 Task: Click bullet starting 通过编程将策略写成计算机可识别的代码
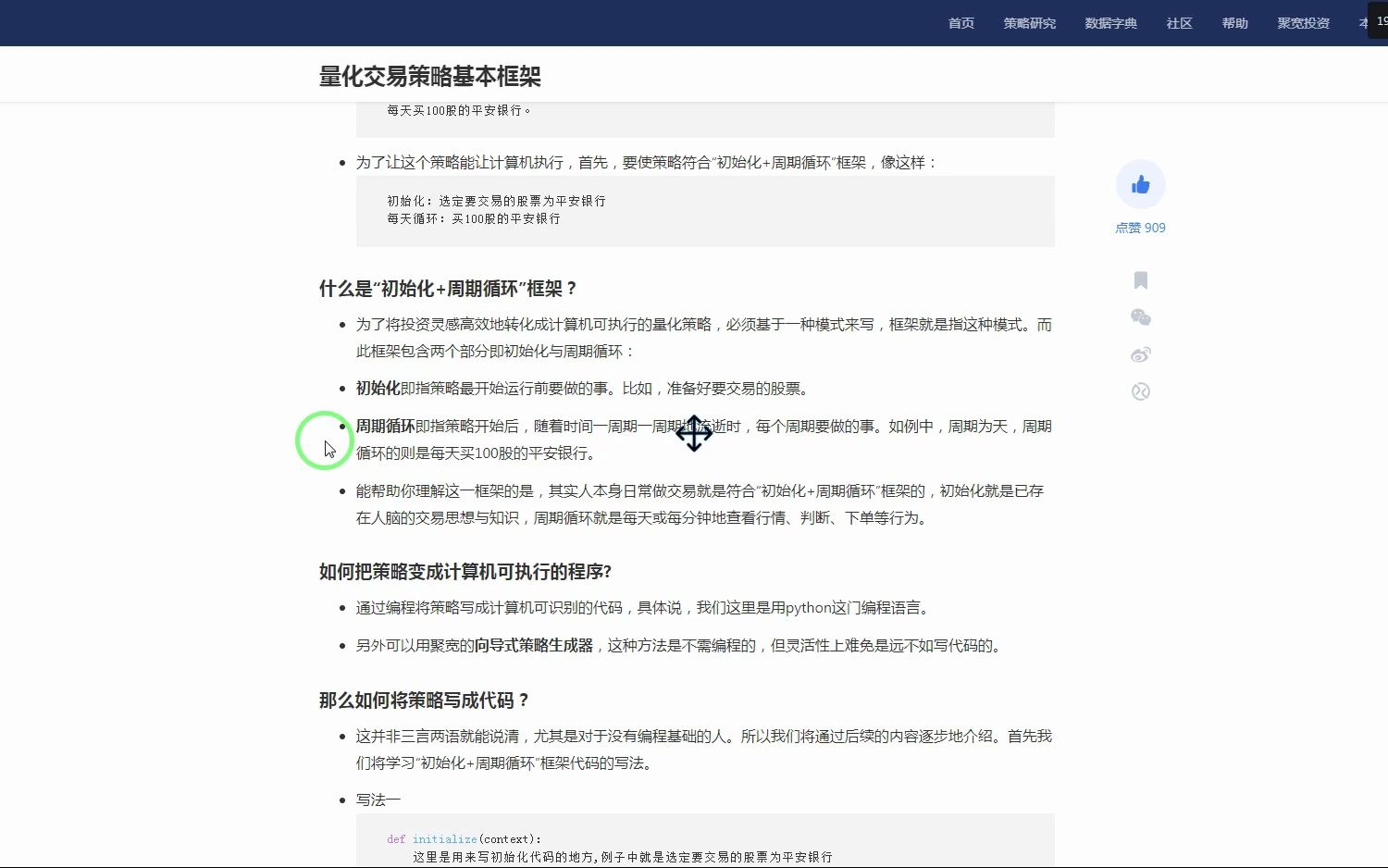pyautogui.click(x=644, y=608)
